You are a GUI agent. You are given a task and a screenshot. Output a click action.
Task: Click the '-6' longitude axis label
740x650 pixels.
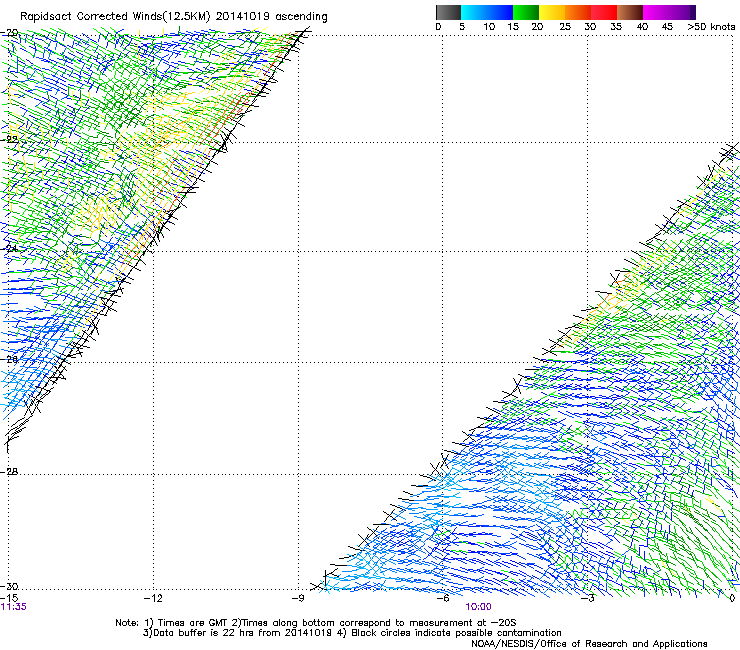(443, 598)
